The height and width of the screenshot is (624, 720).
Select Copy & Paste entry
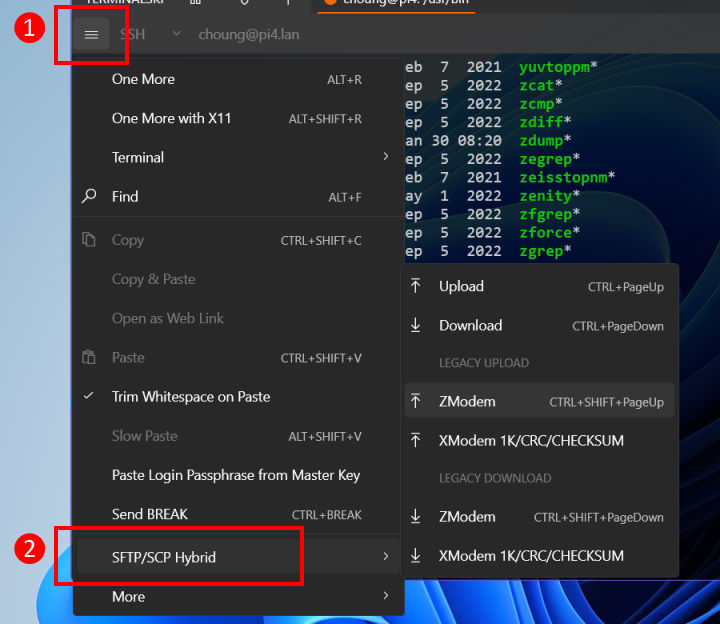[x=238, y=279]
